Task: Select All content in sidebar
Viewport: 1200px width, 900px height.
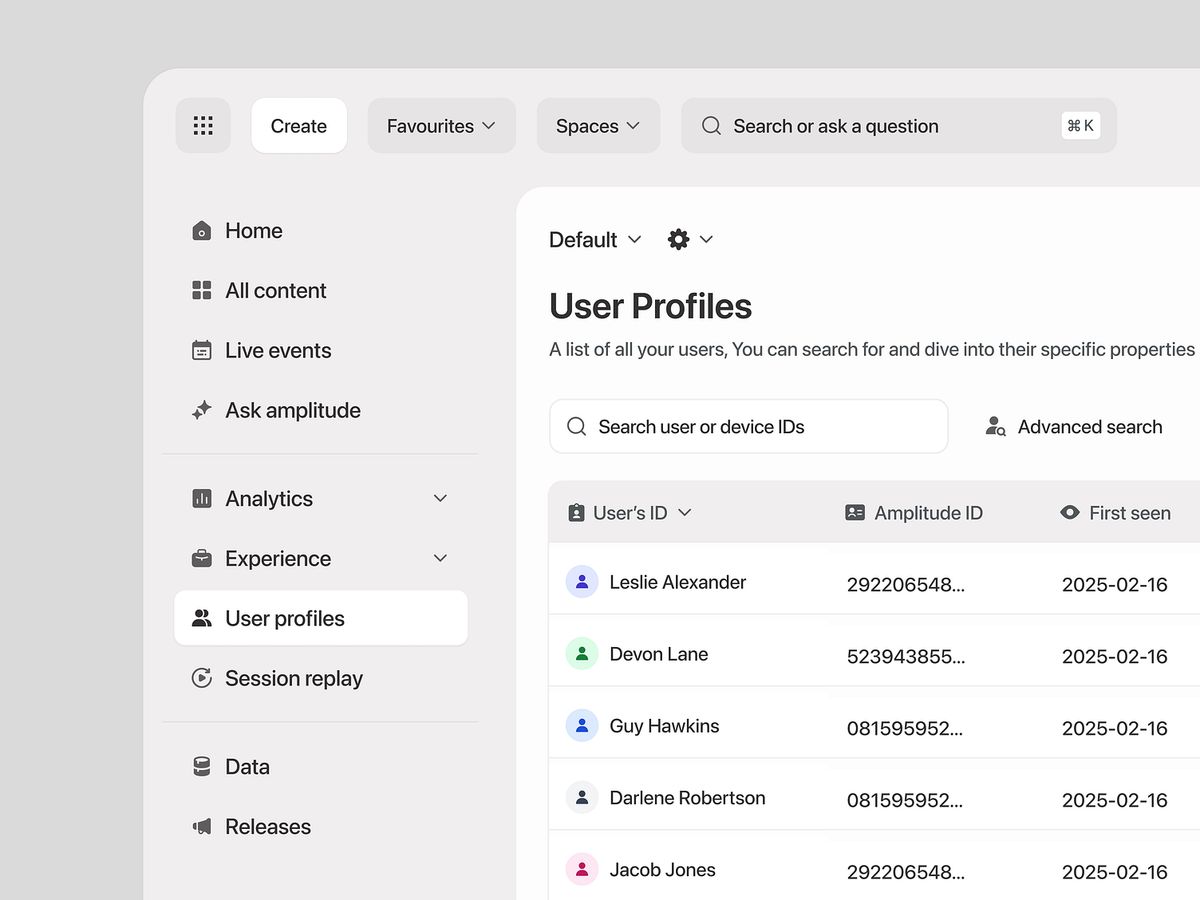Action: [x=275, y=291]
